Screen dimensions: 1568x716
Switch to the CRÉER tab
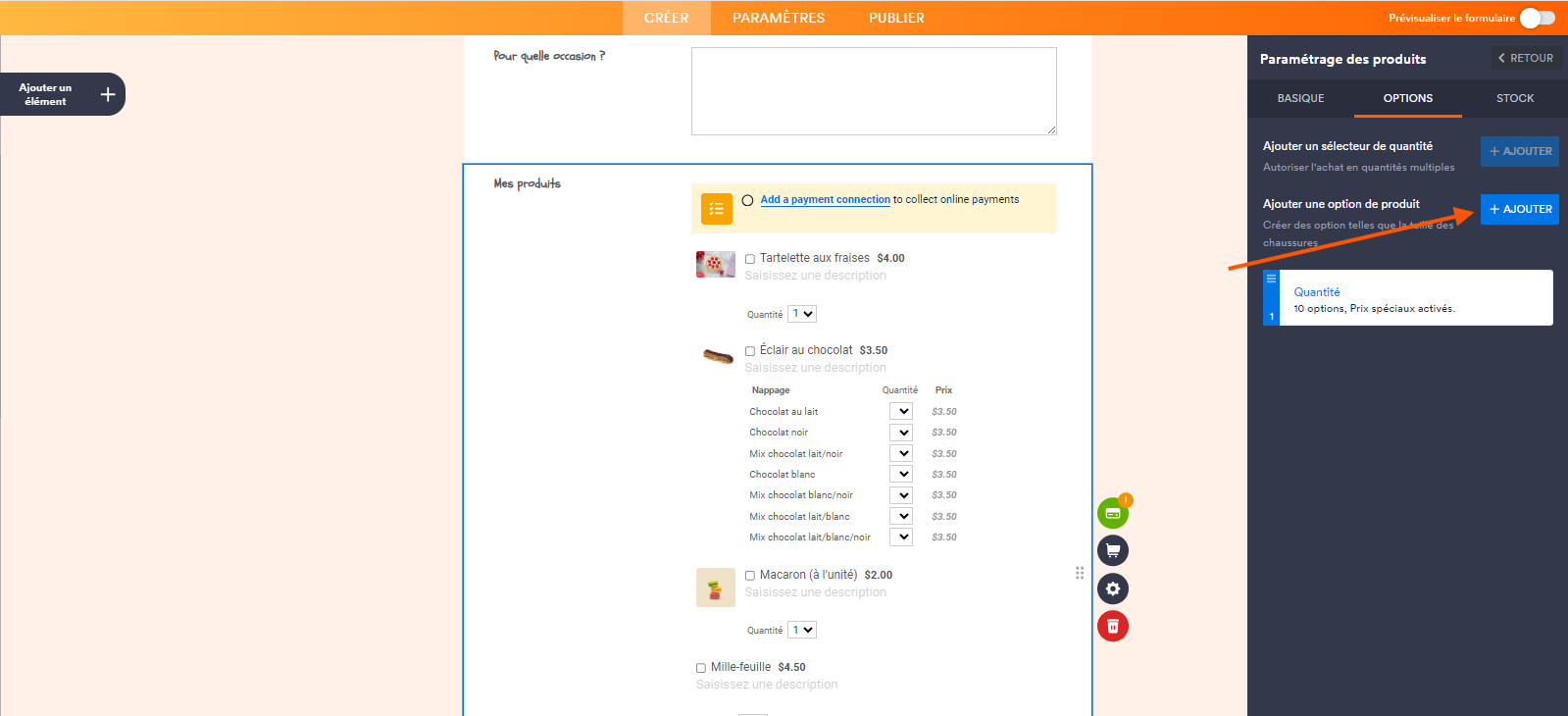[x=667, y=18]
